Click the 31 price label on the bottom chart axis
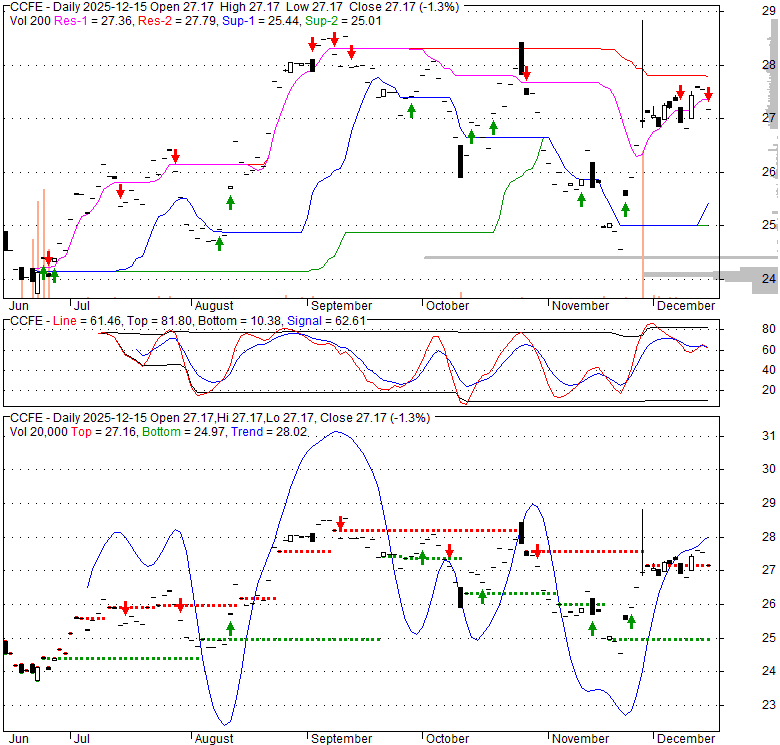The image size is (780, 745). [x=769, y=436]
